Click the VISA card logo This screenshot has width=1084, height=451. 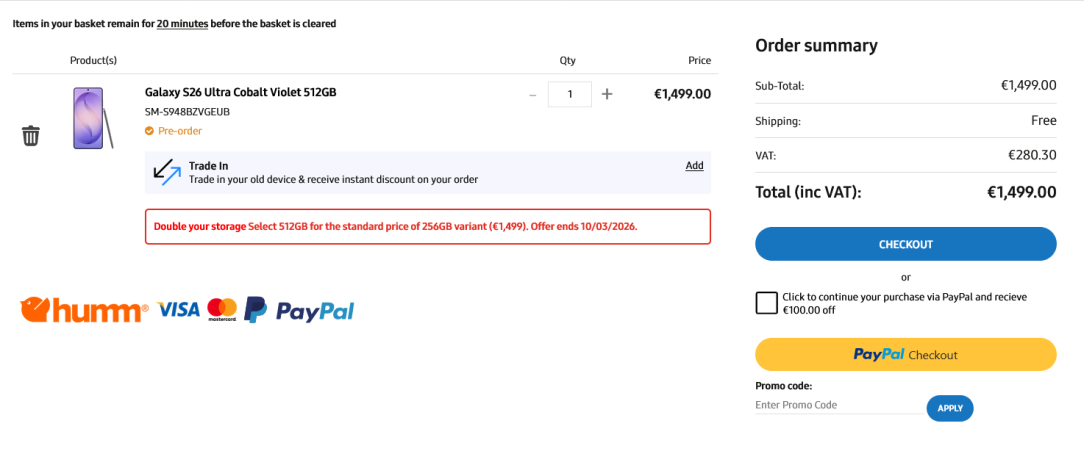179,310
